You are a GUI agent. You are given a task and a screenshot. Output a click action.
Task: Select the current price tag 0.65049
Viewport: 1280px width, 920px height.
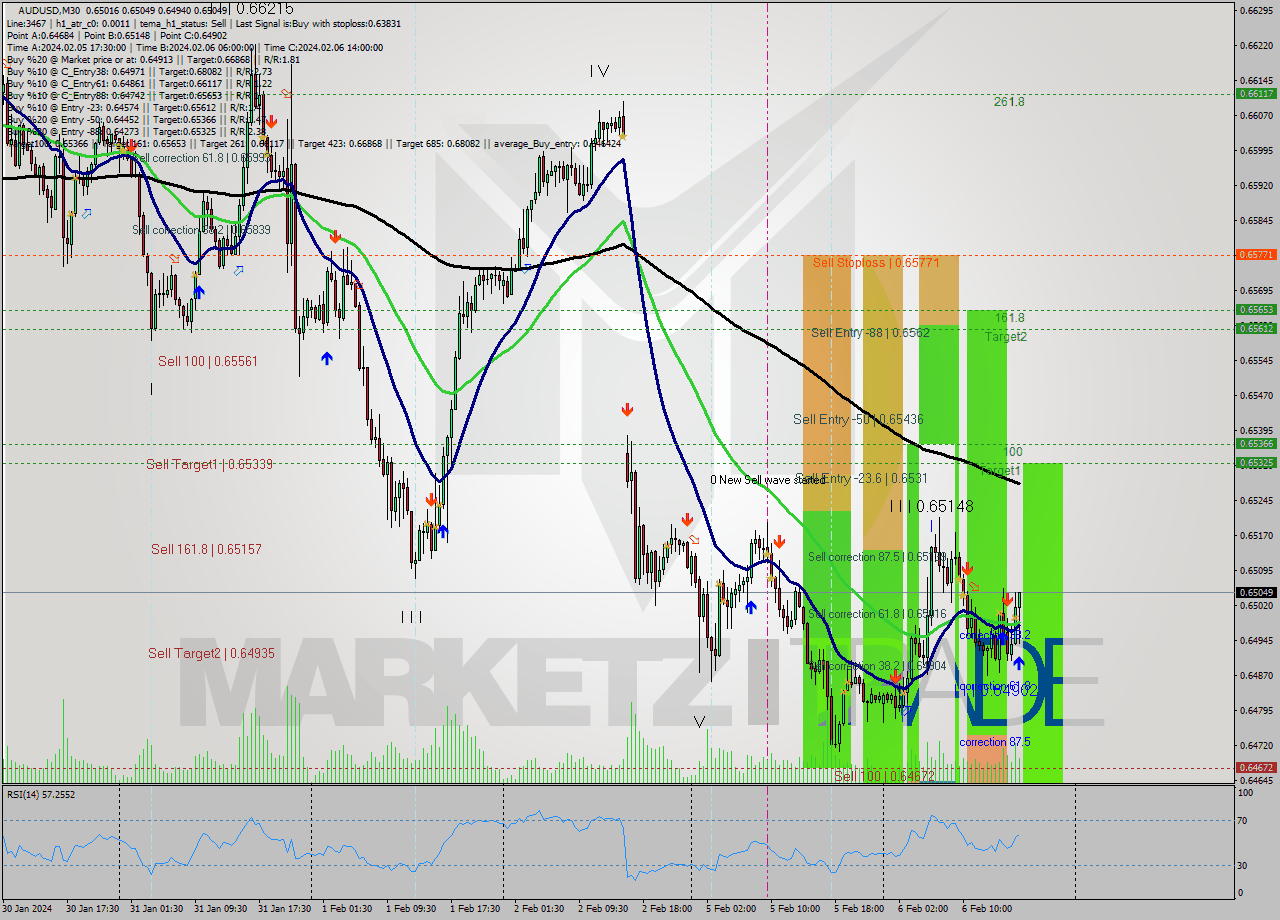(x=1256, y=592)
